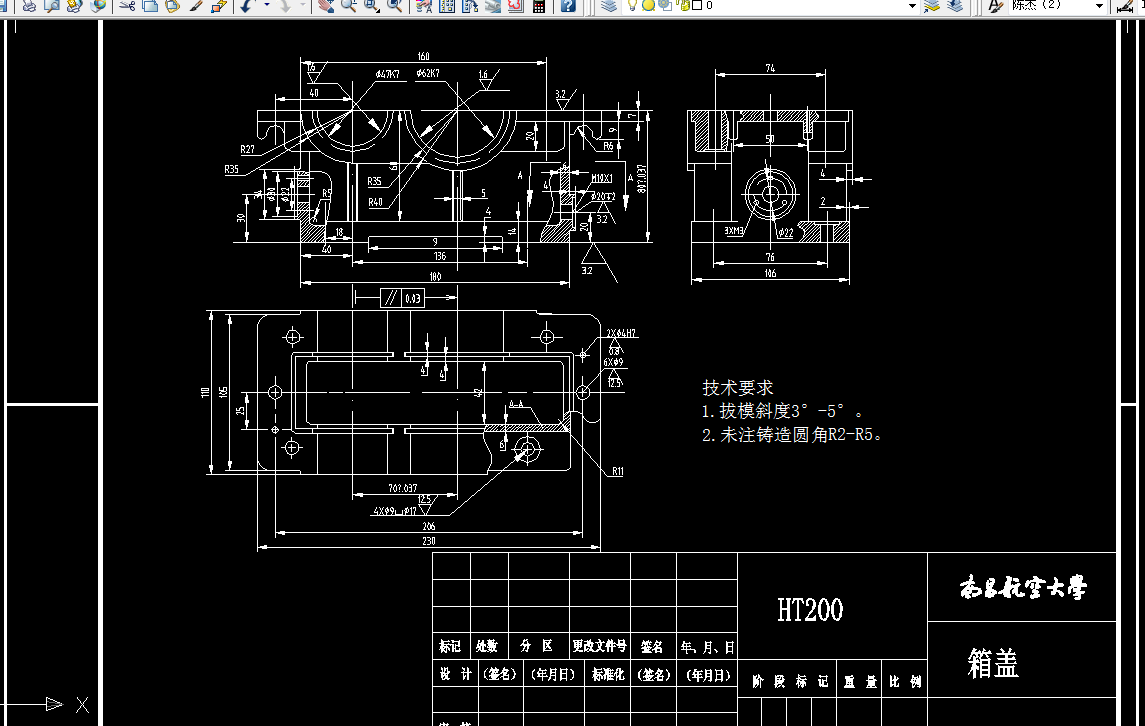Select the Pan Realtime hand tool

[x=327, y=7]
